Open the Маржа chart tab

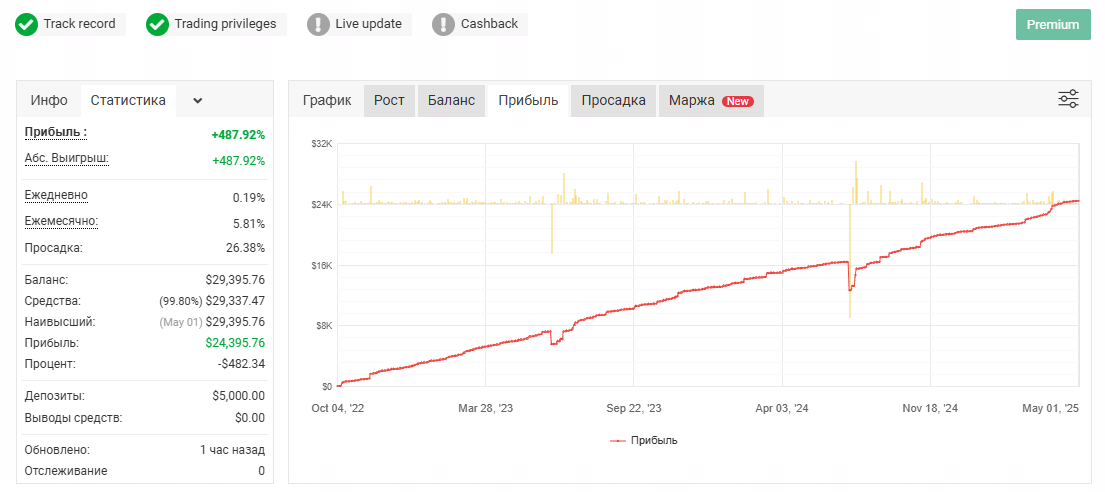pyautogui.click(x=711, y=100)
